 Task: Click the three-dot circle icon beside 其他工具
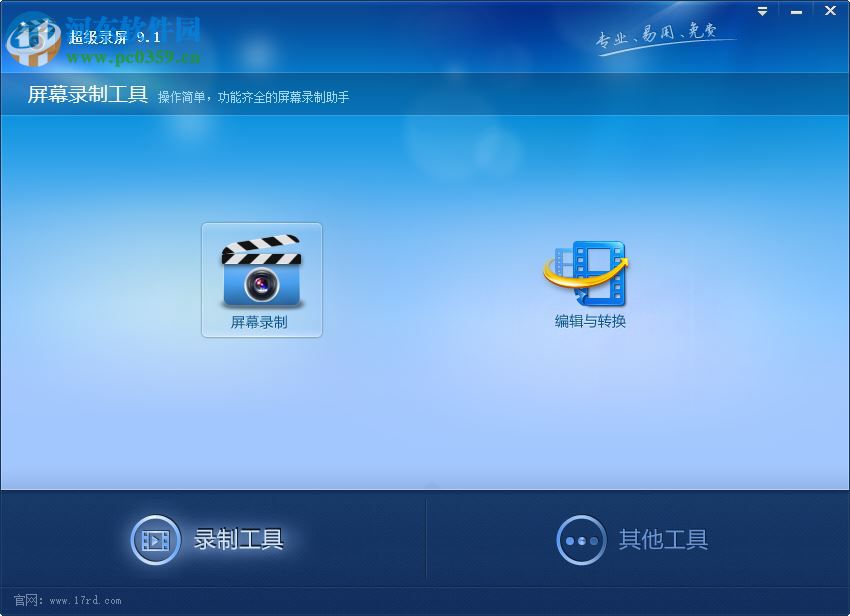point(580,539)
